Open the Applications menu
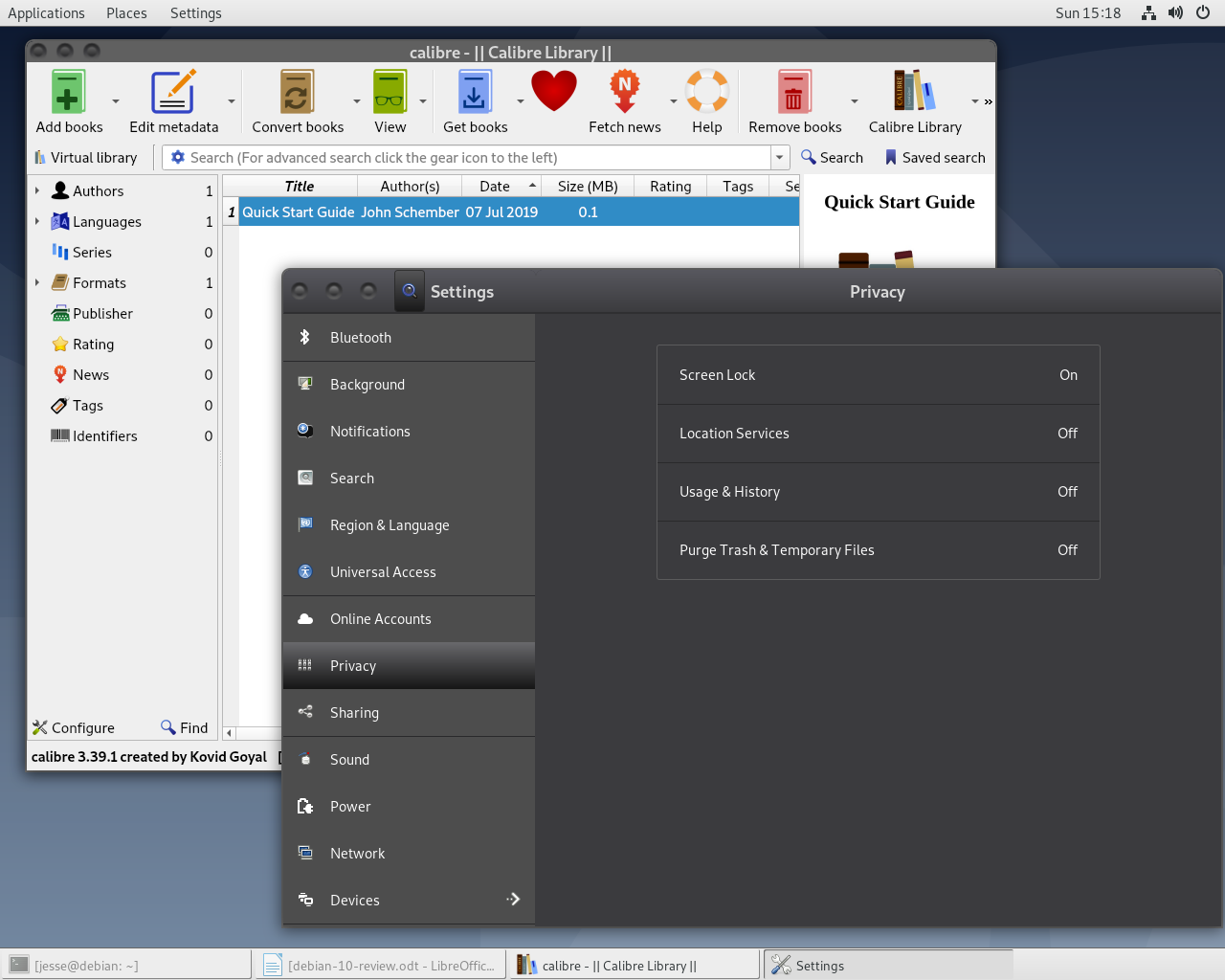 click(x=46, y=12)
